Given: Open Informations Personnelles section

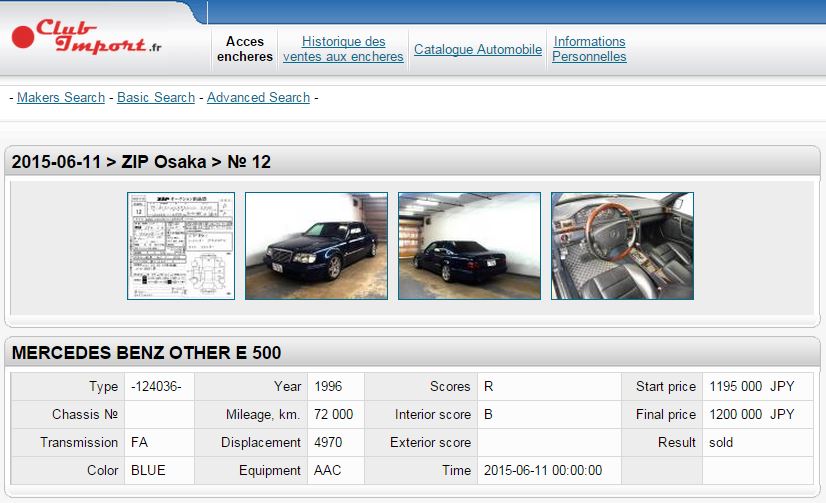Looking at the screenshot, I should pyautogui.click(x=589, y=49).
